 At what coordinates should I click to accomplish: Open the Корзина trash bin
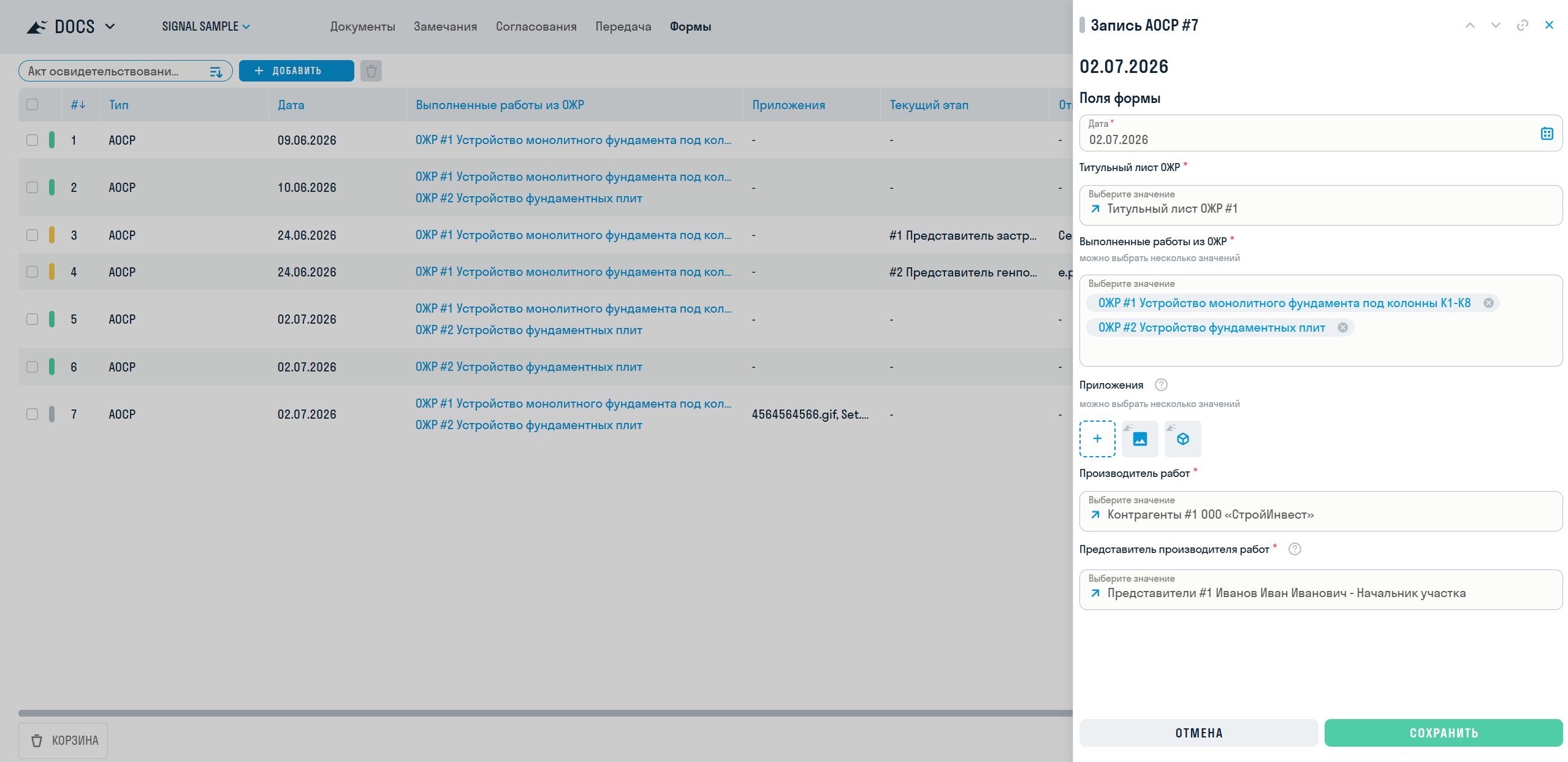pyautogui.click(x=63, y=741)
